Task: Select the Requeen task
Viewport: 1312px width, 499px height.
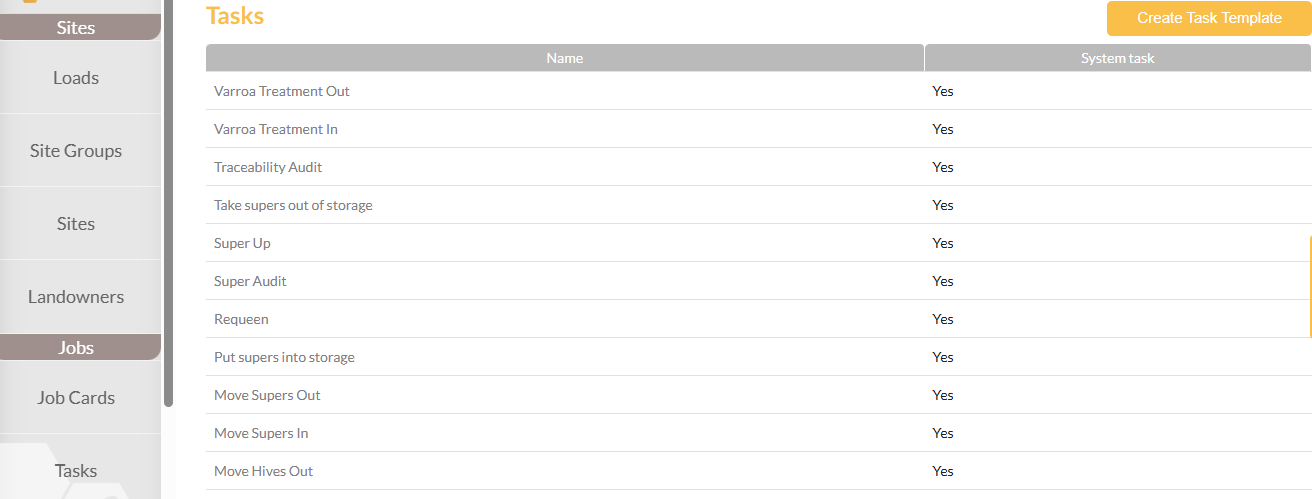Action: pos(241,319)
